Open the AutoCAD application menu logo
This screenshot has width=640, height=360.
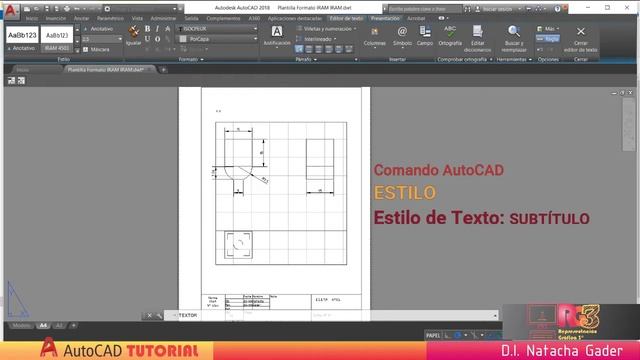point(11,10)
